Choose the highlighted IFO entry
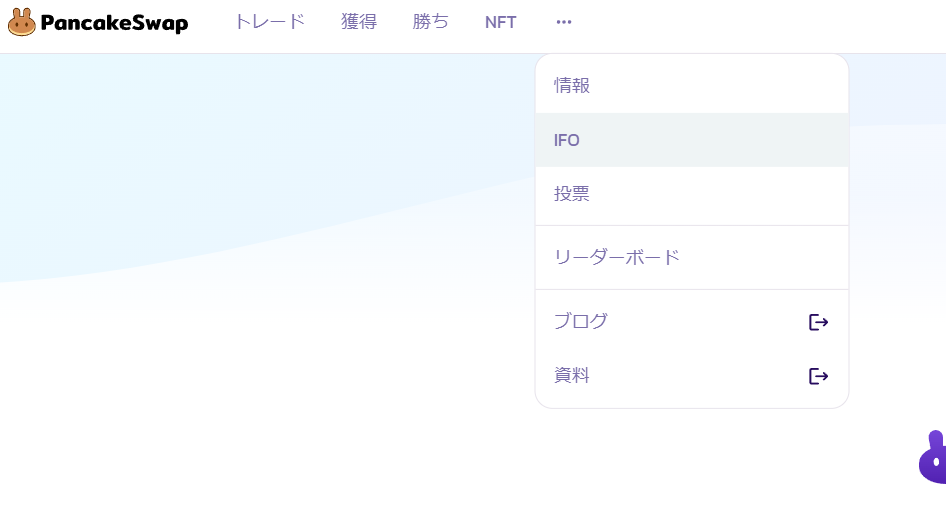Screen dimensions: 946x506 point(692,140)
